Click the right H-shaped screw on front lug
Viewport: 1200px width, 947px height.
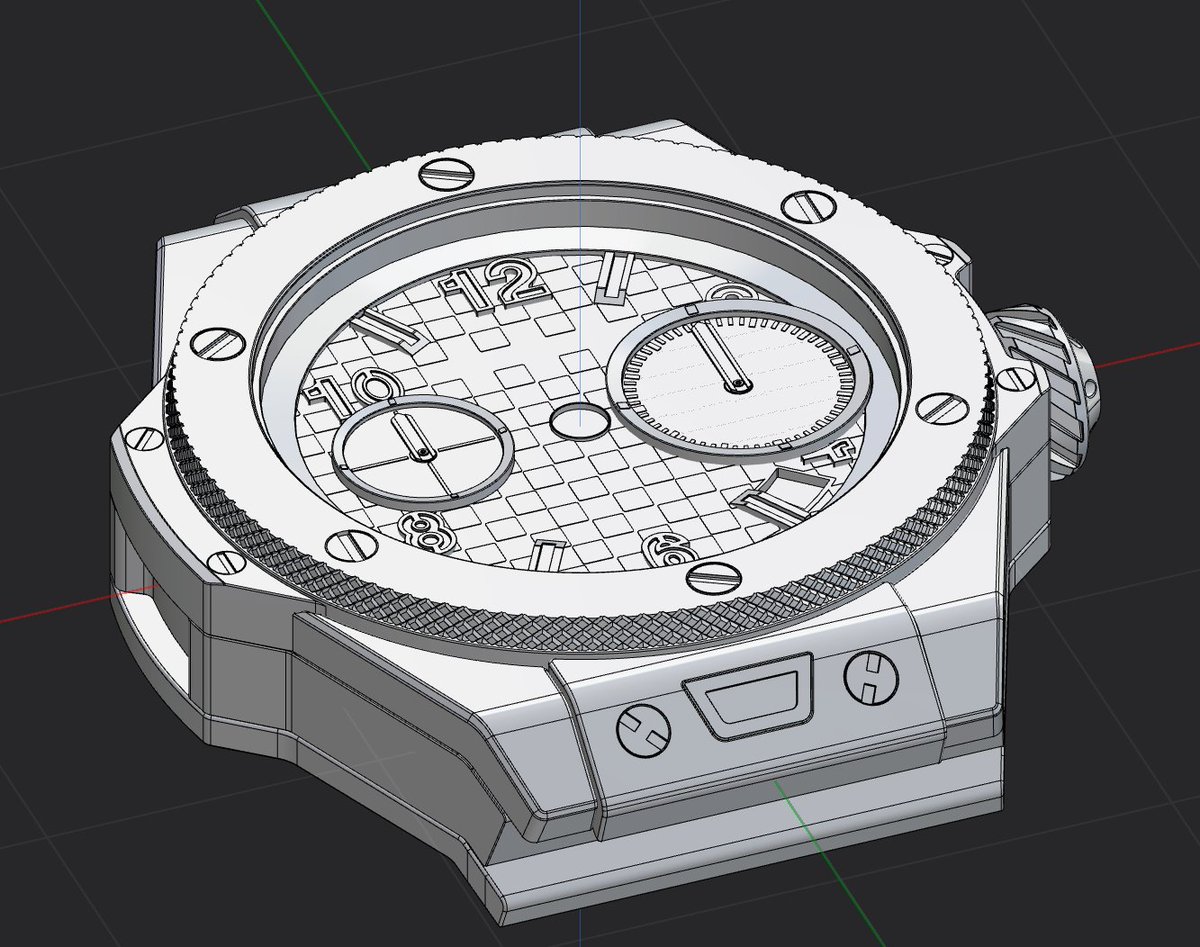pyautogui.click(x=869, y=676)
